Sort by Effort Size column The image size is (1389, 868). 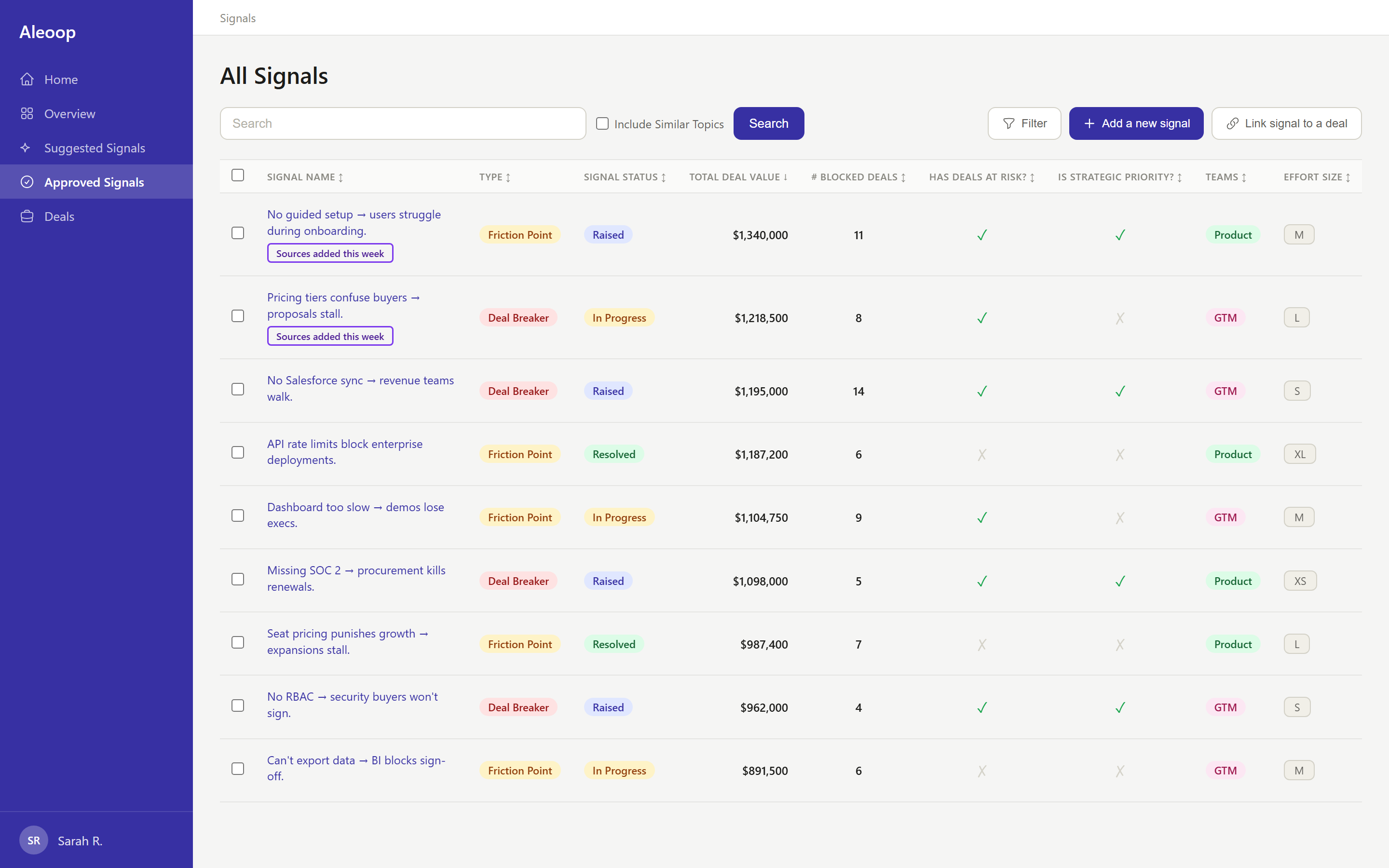[1317, 177]
